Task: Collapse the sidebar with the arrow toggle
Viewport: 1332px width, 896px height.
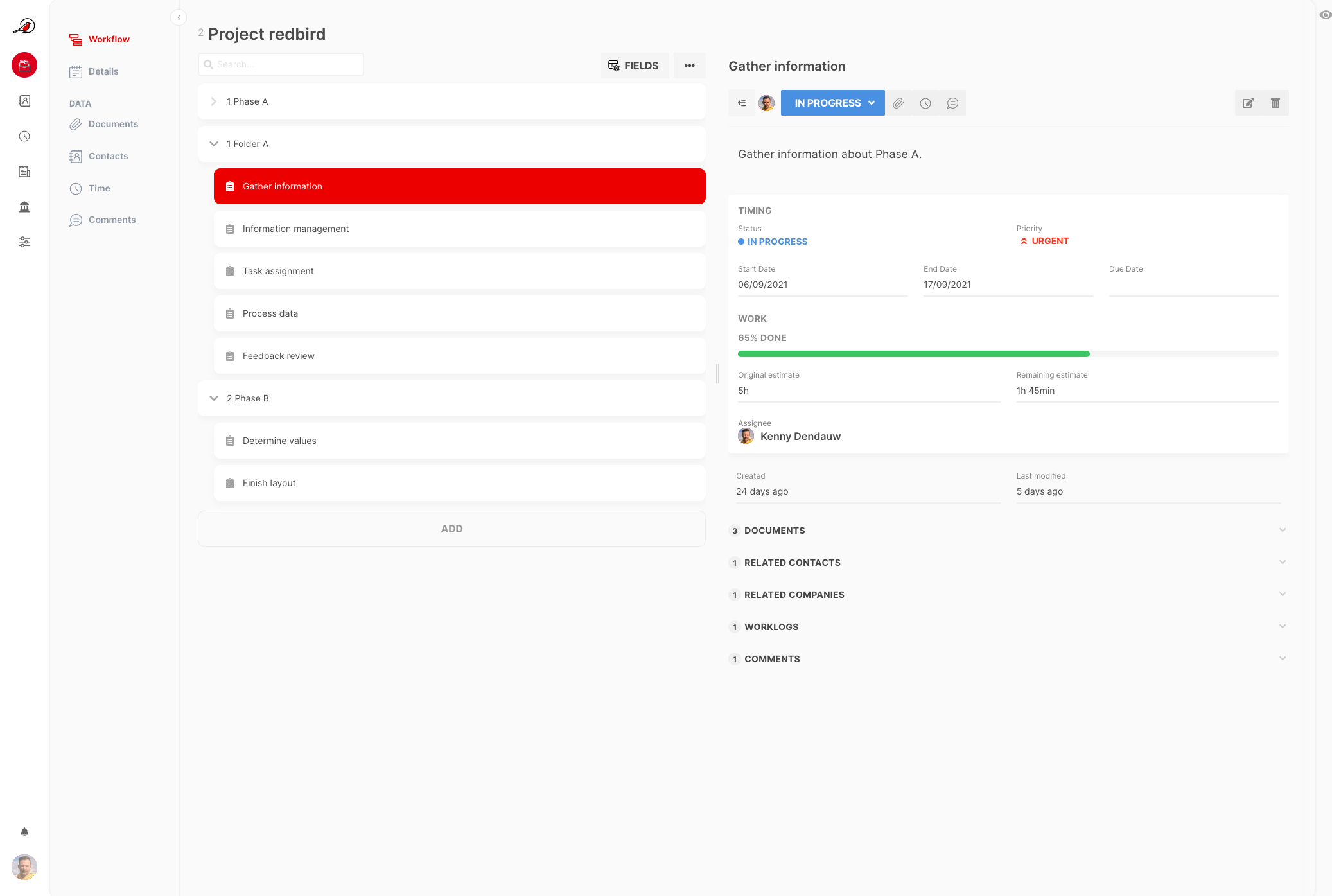Action: point(179,17)
